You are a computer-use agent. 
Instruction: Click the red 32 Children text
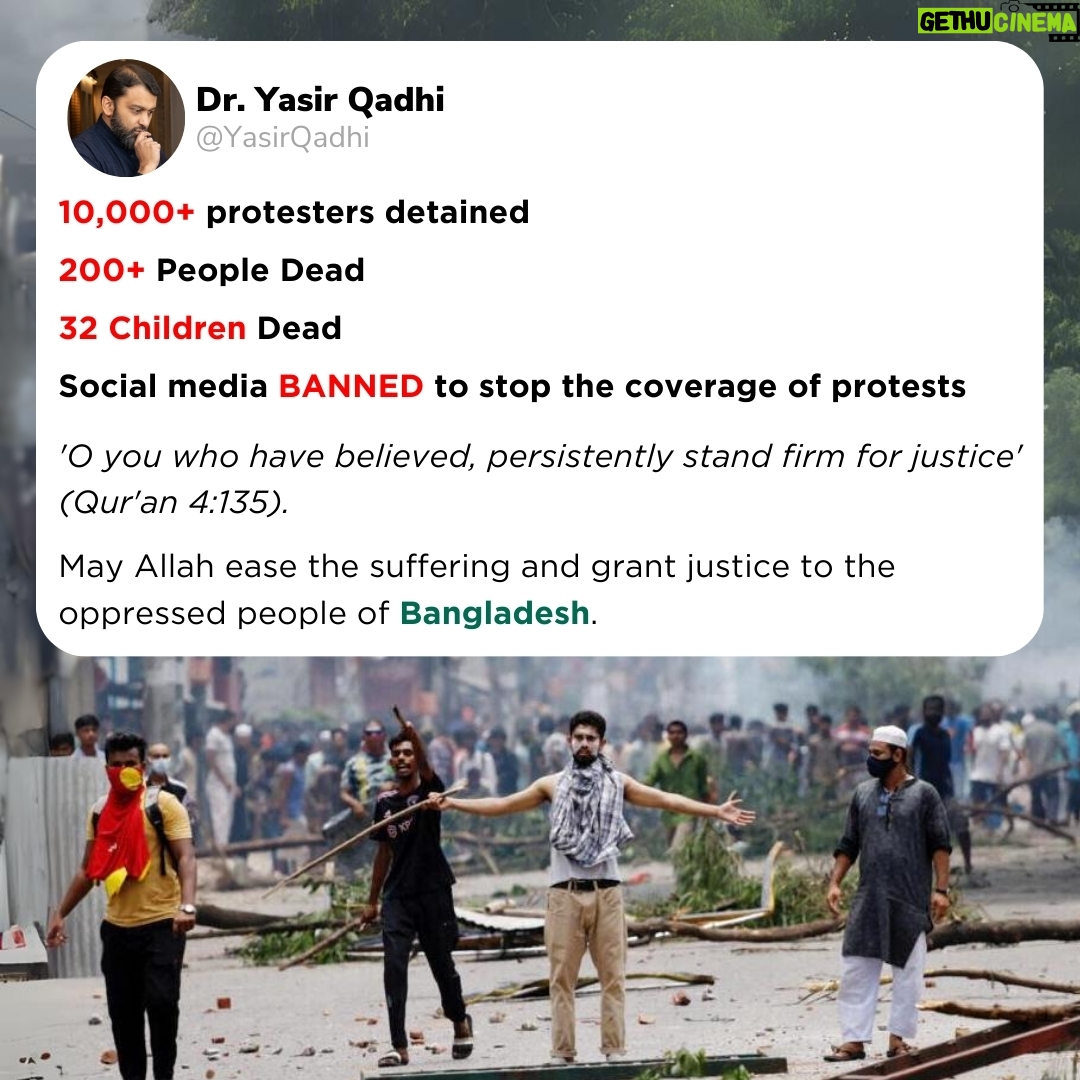point(152,328)
